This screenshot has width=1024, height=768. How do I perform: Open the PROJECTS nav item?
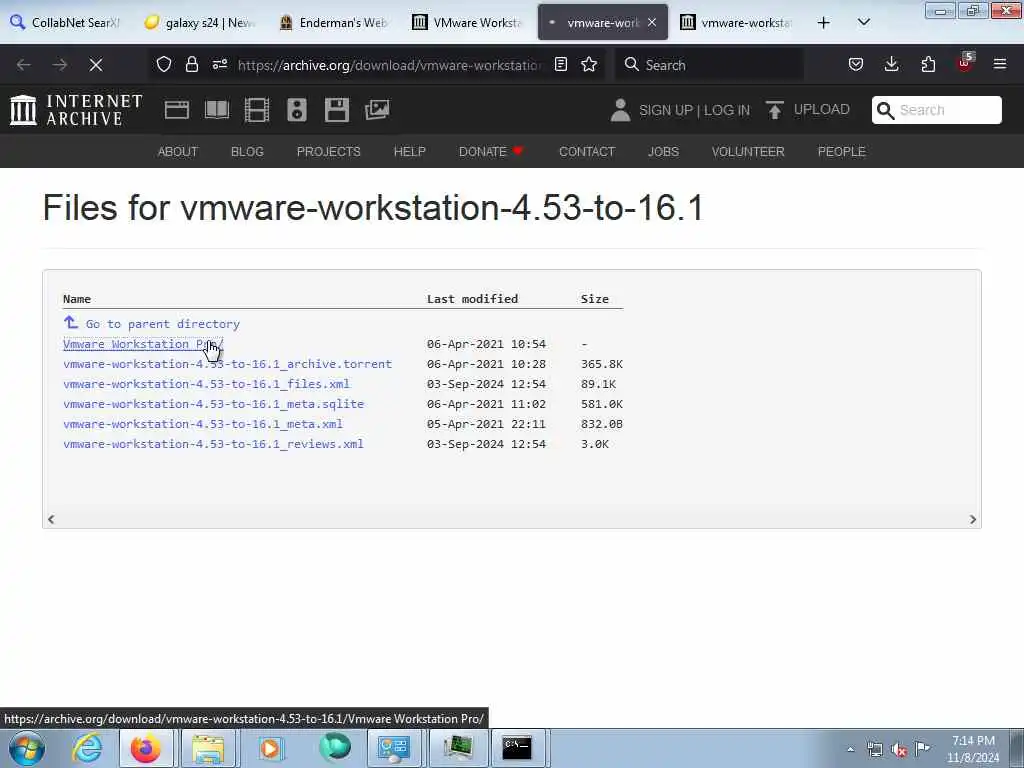(328, 152)
